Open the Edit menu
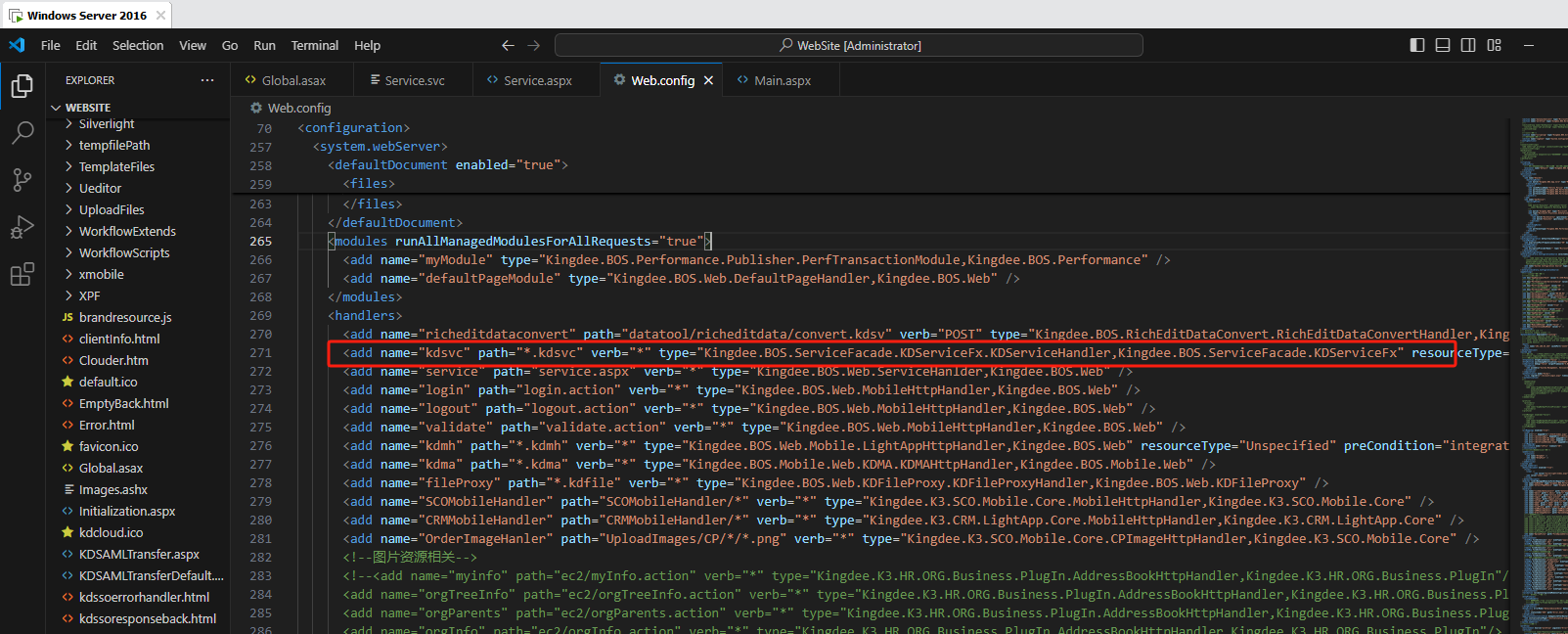This screenshot has width=1568, height=634. [86, 45]
